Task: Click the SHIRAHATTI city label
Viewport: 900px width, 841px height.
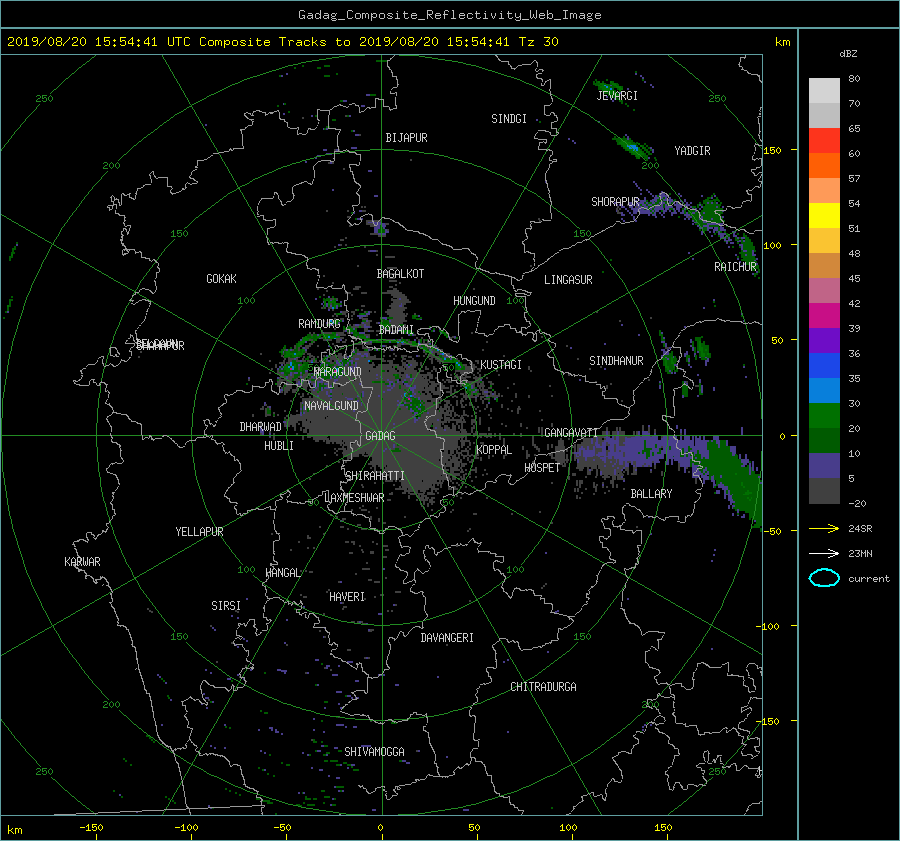Action: point(375,476)
